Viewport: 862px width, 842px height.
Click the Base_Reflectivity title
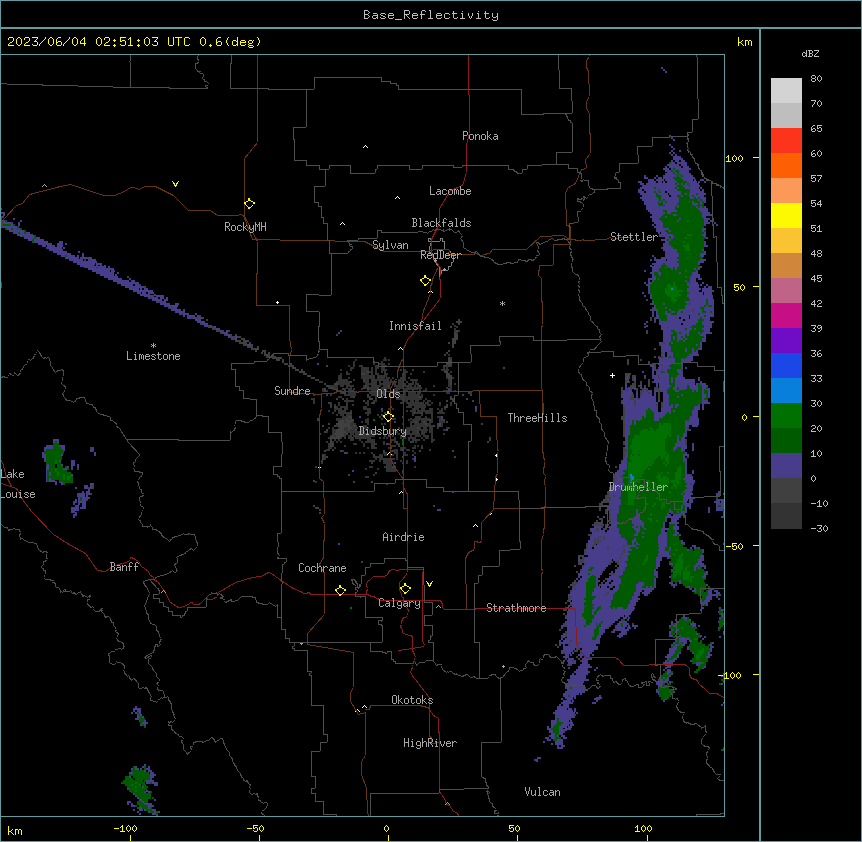click(431, 15)
